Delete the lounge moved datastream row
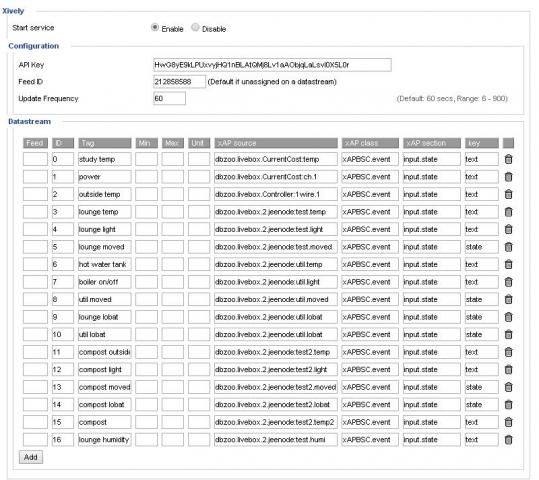The width and height of the screenshot is (539, 480). (508, 247)
